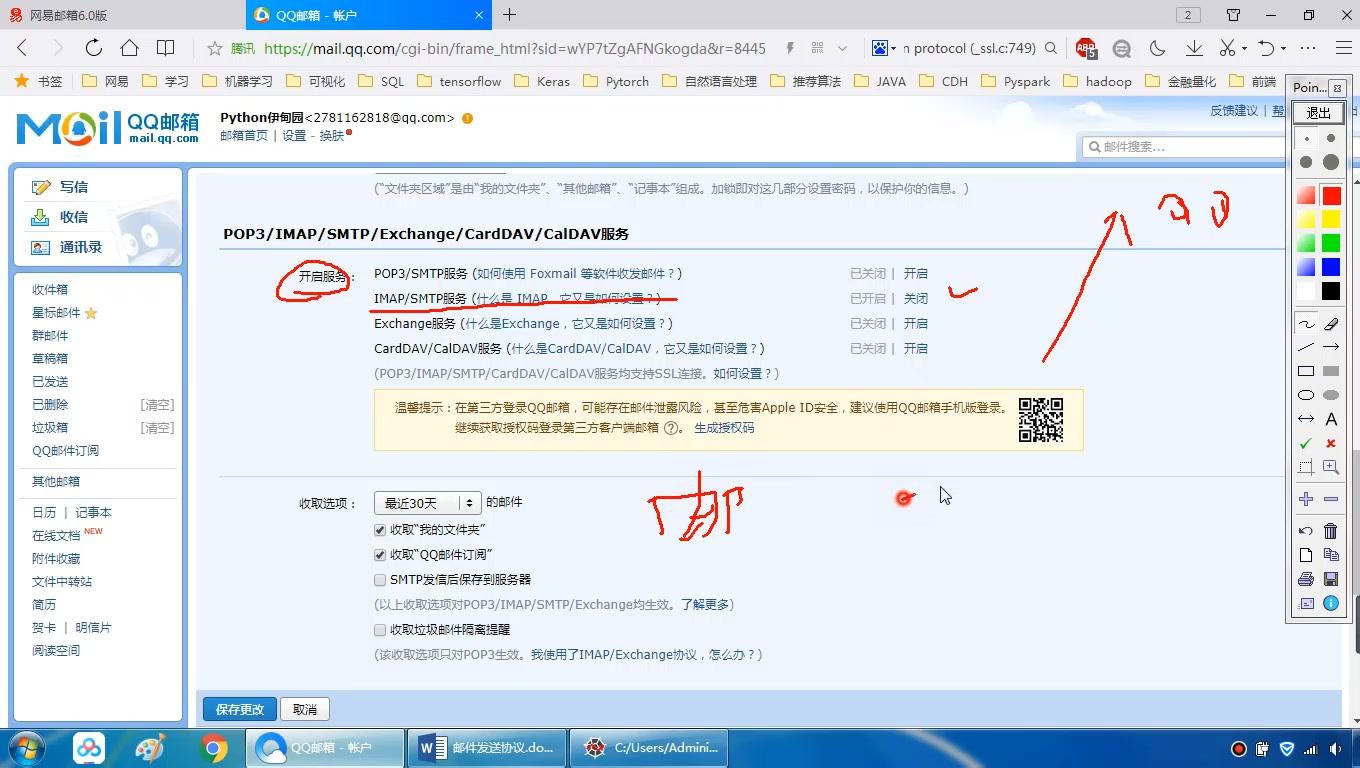Screen dimensions: 1360x768
Task: Select the text A tool in Pointofix
Action: (1331, 419)
